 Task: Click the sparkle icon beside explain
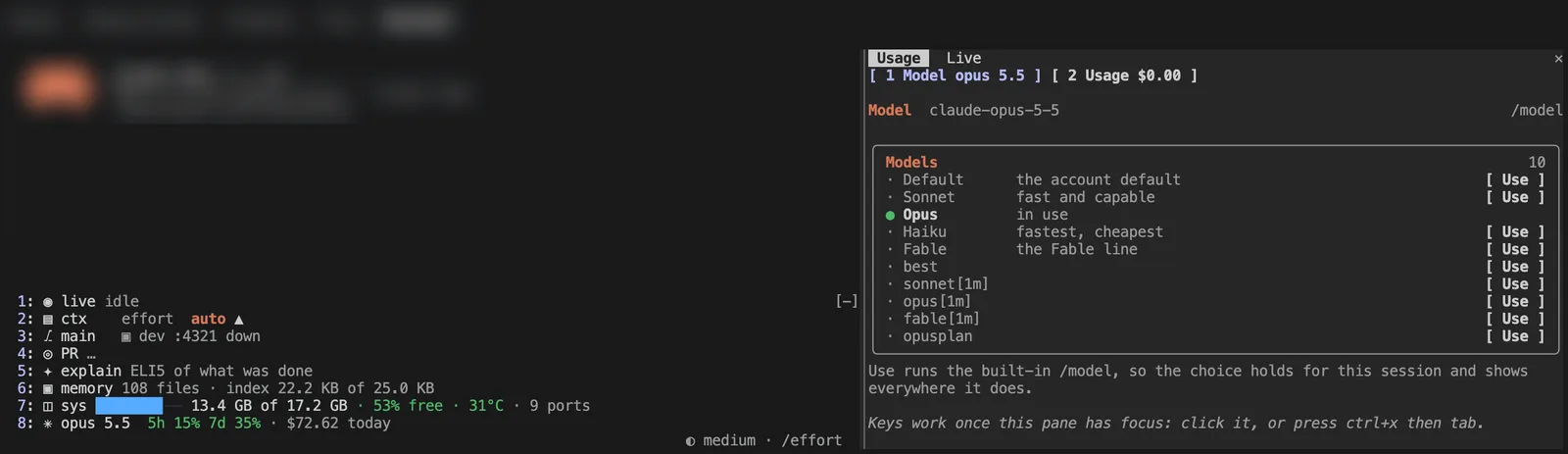(x=48, y=372)
